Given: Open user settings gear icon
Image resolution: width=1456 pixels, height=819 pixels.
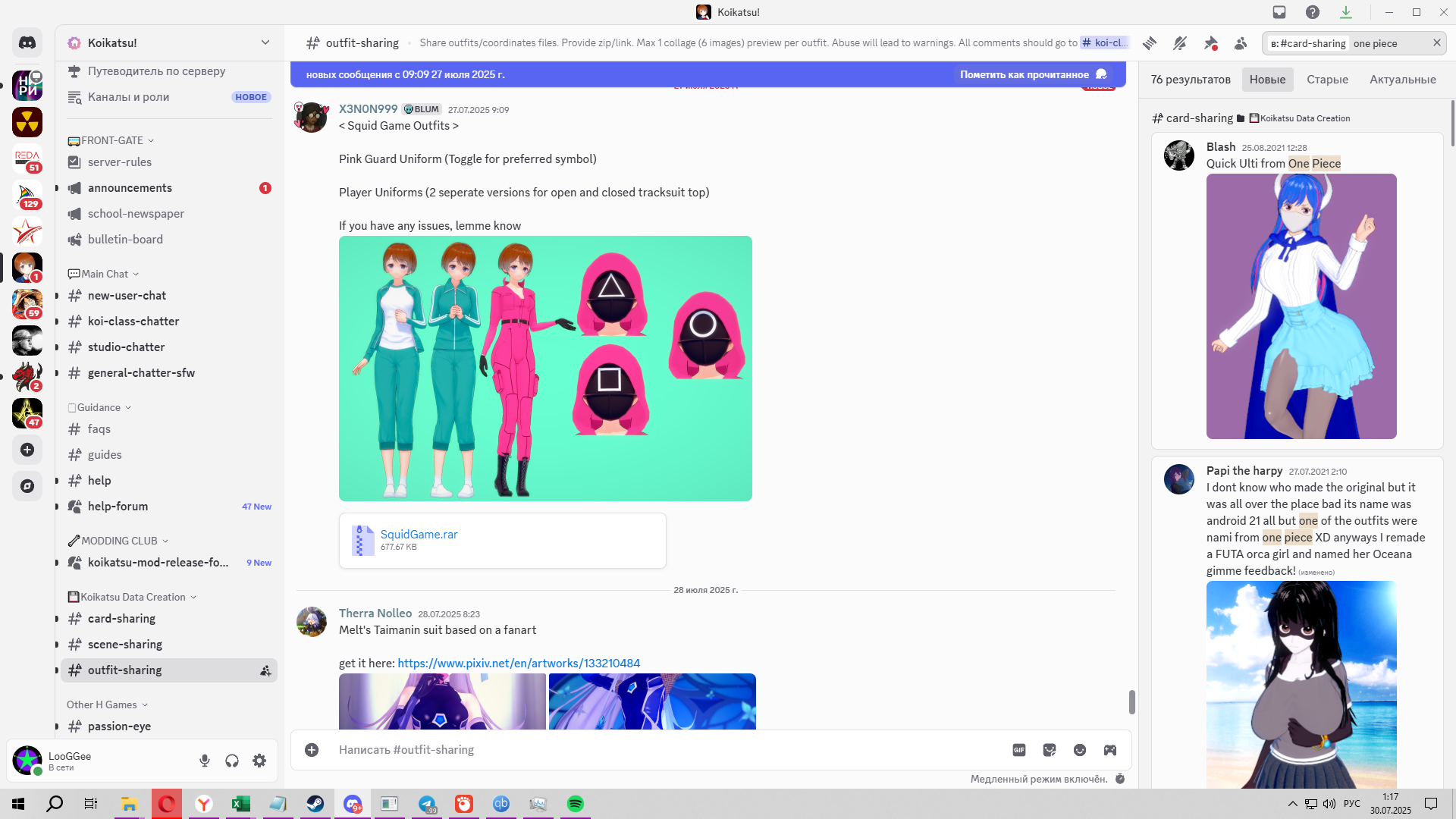Looking at the screenshot, I should 259,761.
